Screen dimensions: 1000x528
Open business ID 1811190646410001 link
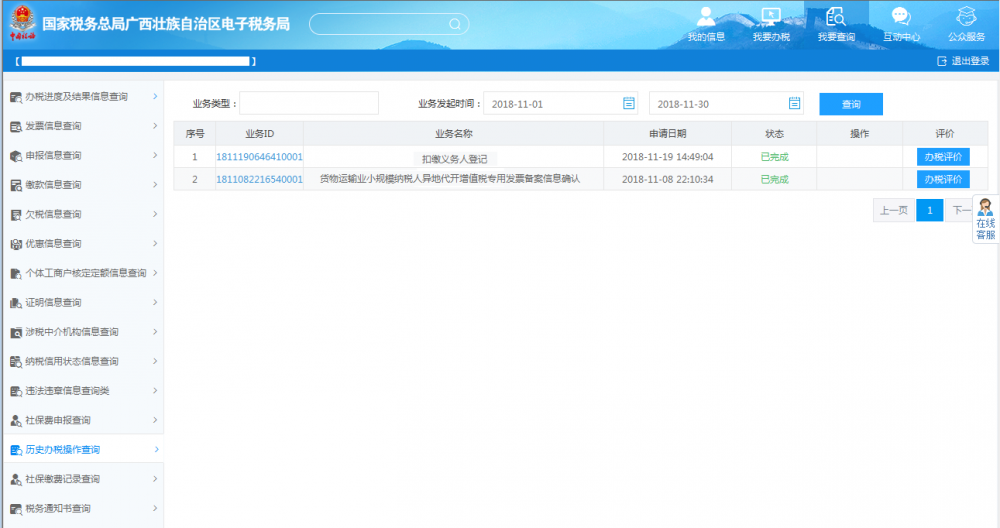tap(259, 157)
